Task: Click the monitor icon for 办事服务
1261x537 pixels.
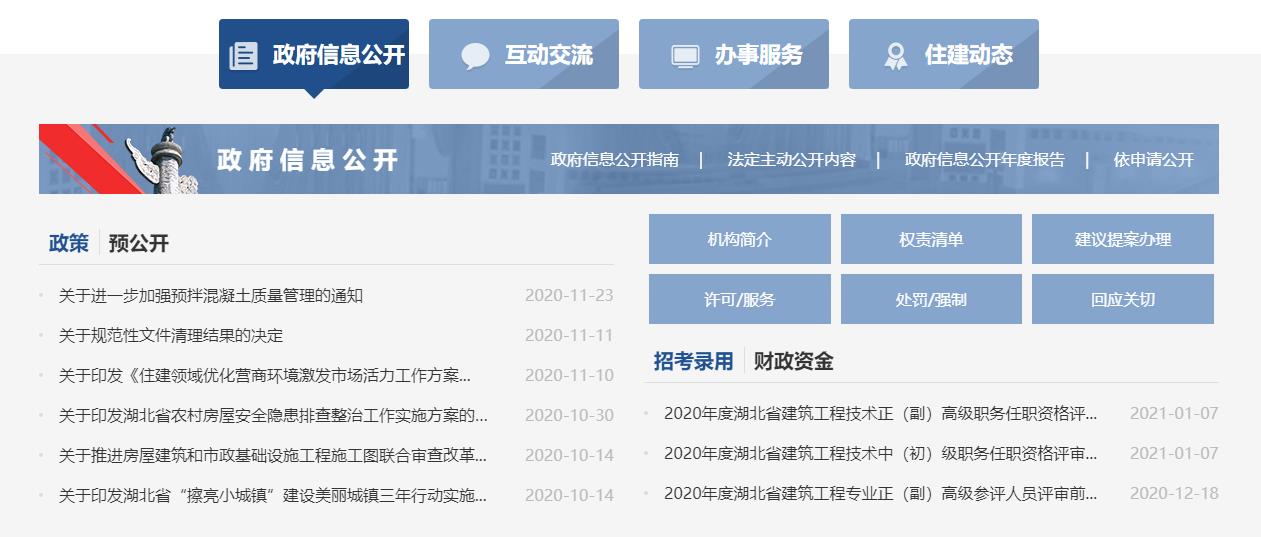Action: tap(685, 56)
